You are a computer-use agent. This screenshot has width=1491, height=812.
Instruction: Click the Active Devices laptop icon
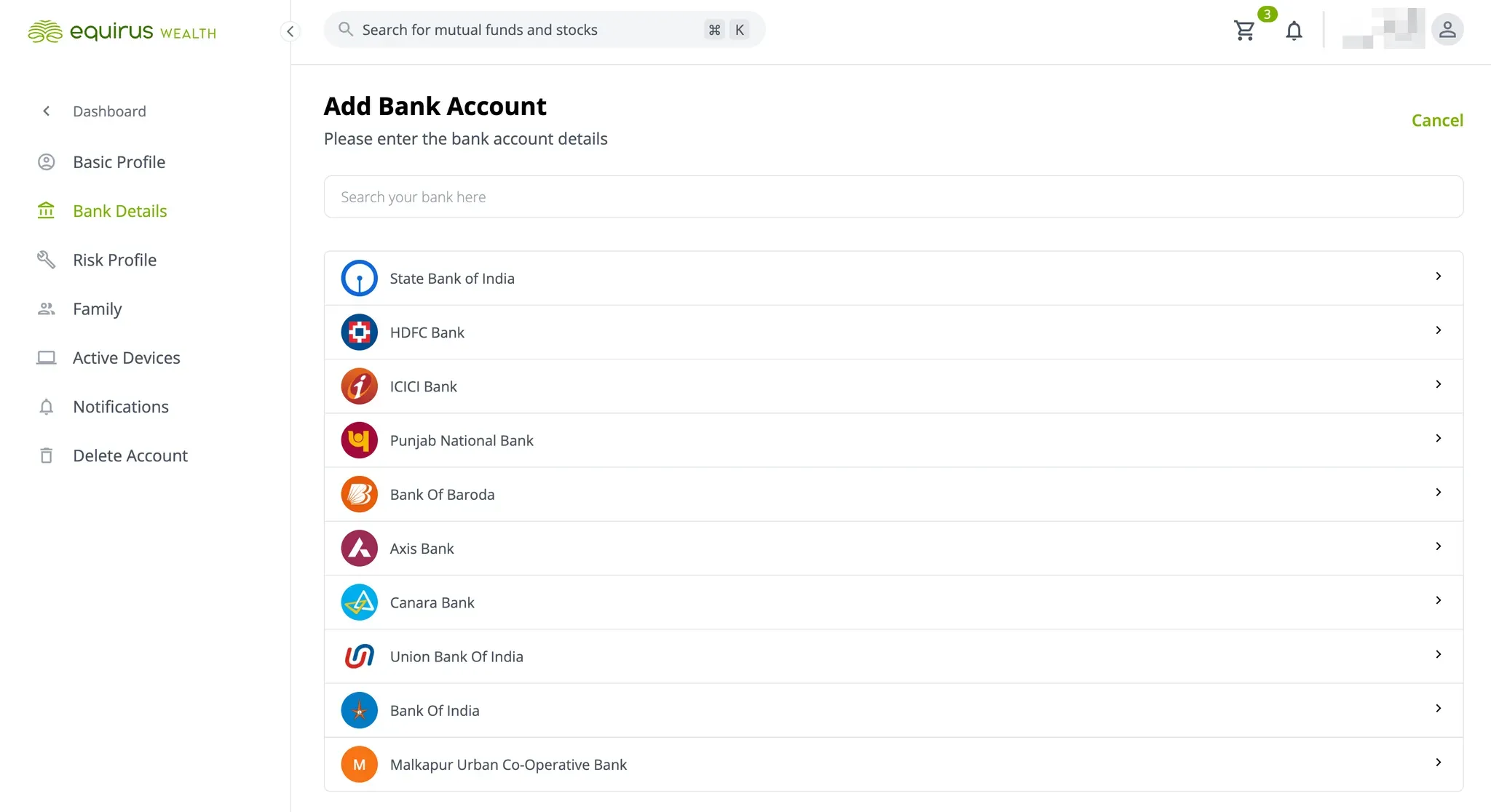coord(47,357)
